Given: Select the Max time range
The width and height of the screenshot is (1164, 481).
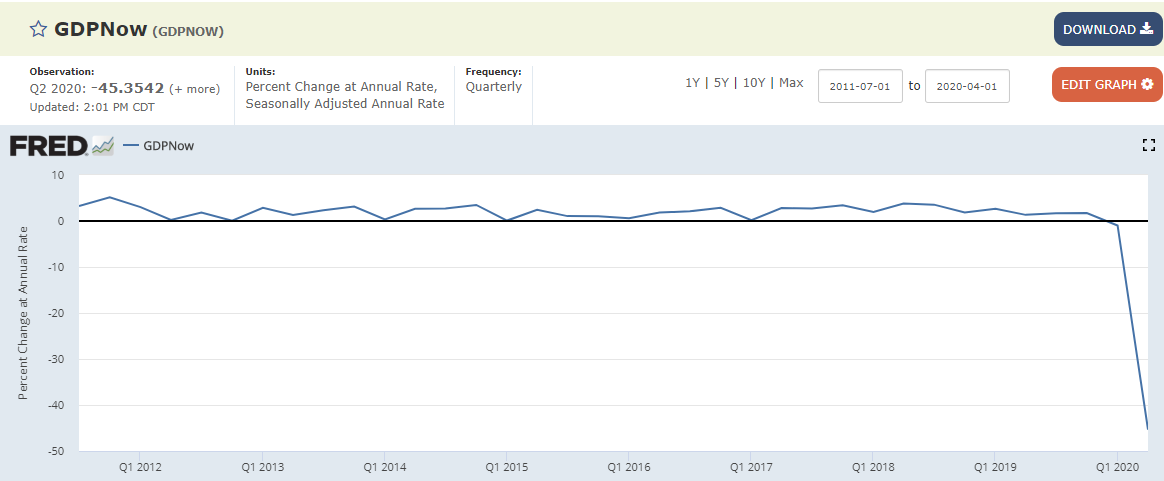Looking at the screenshot, I should 791,83.
